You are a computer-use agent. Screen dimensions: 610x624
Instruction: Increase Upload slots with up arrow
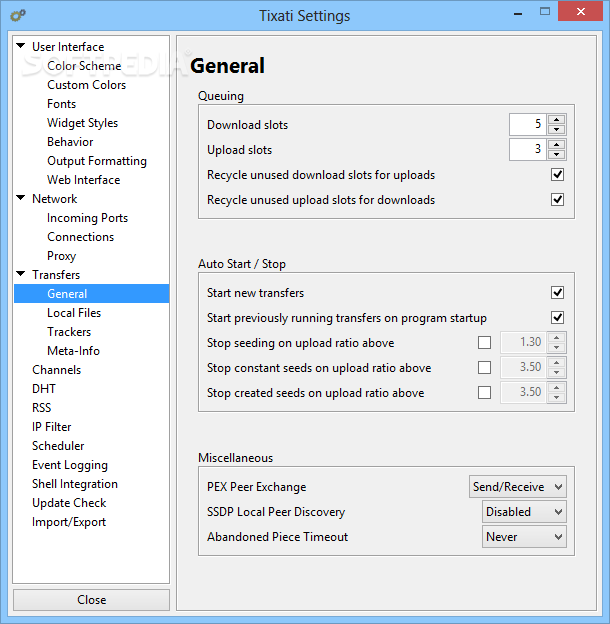point(556,144)
